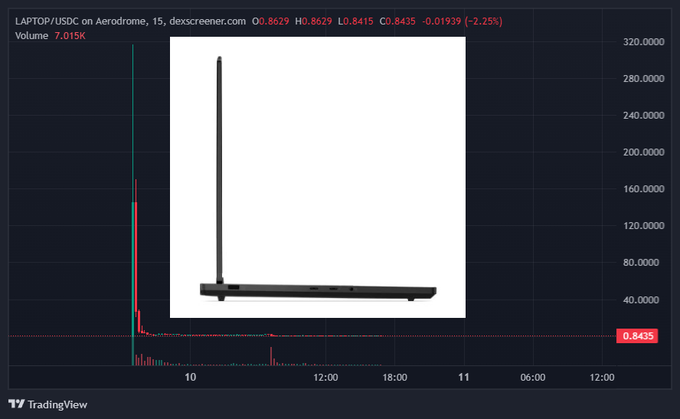The width and height of the screenshot is (680, 419).
Task: Select the 200.0000 price axis label
Action: coord(644,152)
